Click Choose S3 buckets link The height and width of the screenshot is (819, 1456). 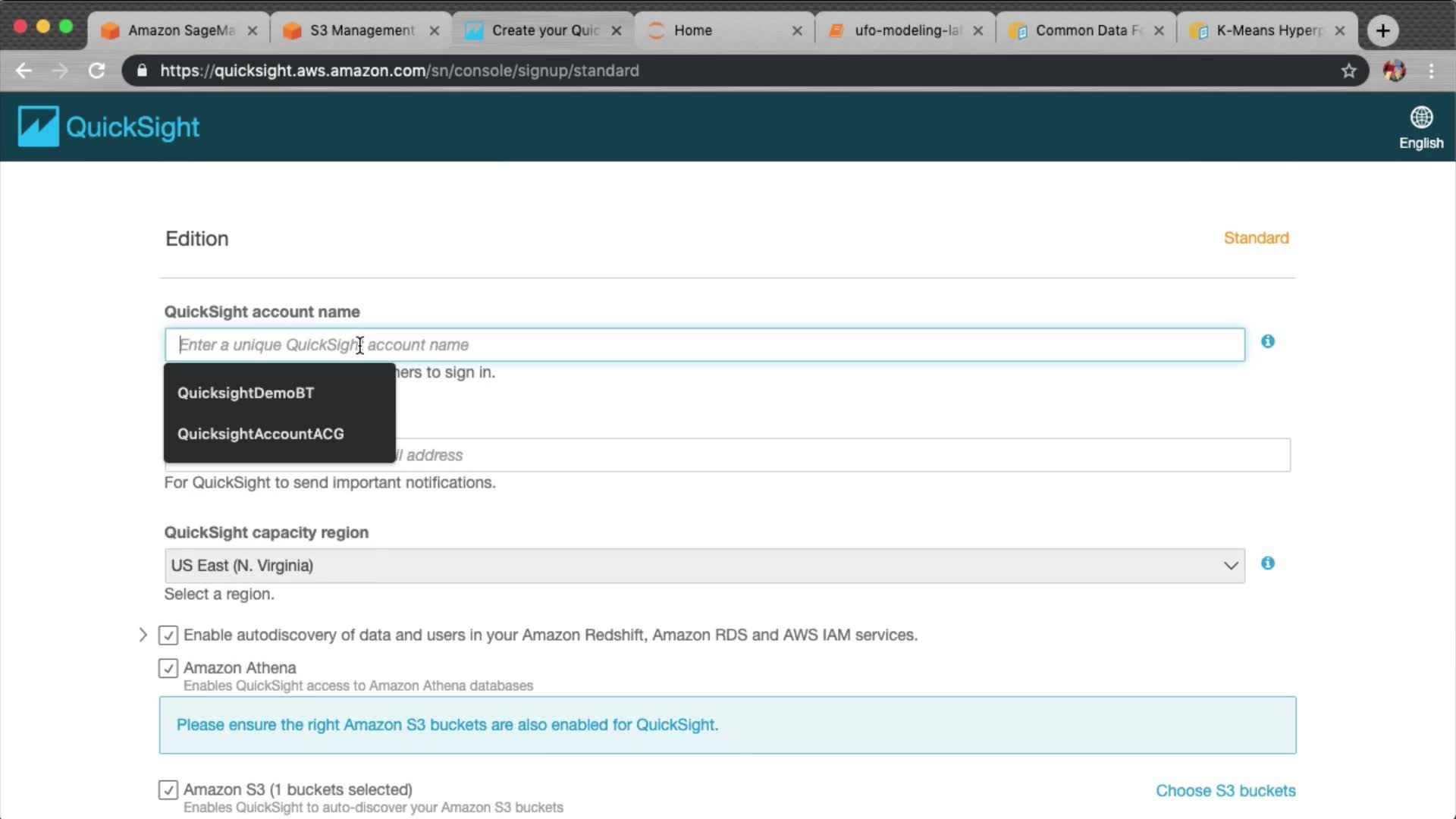point(1225,791)
